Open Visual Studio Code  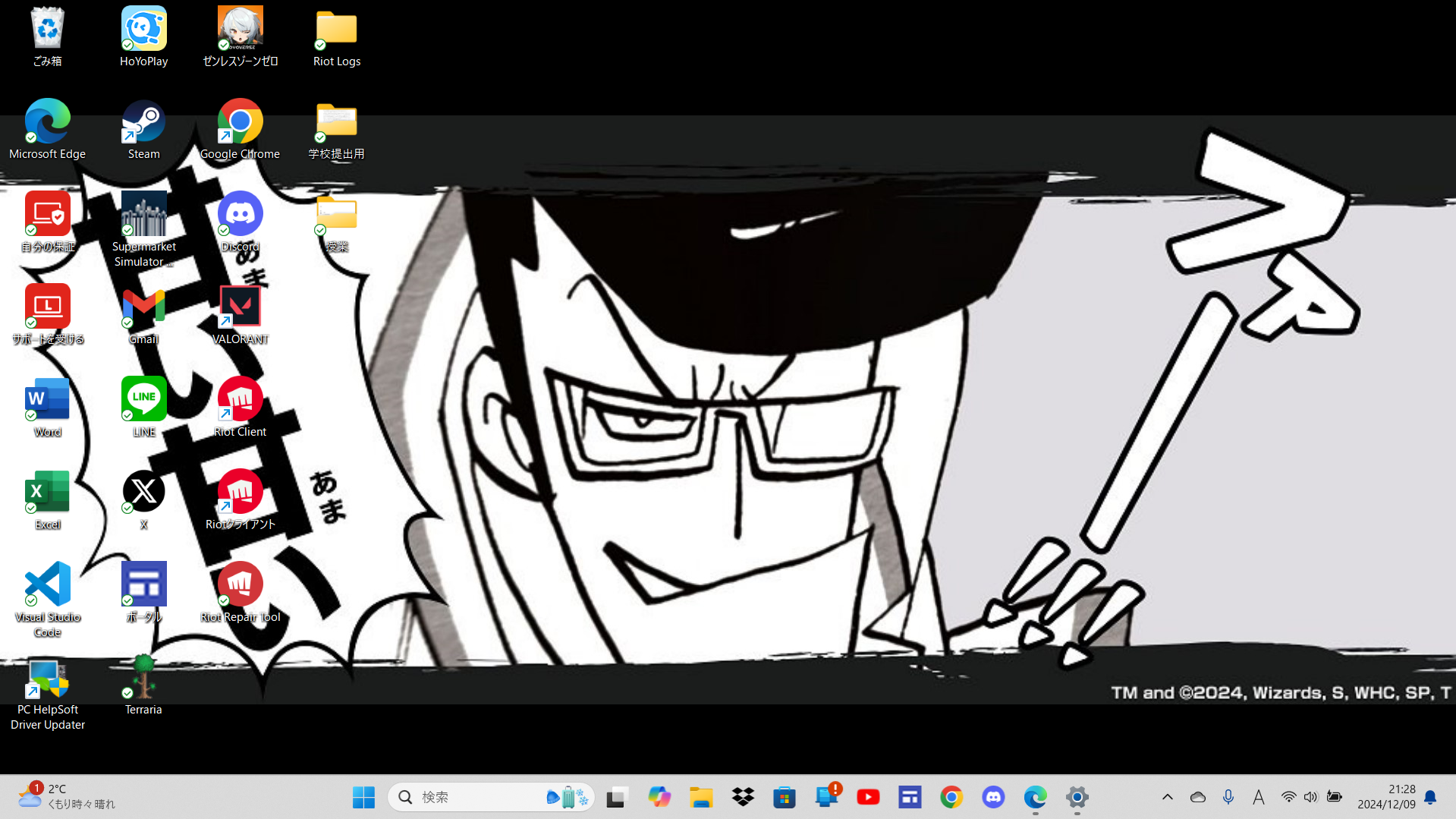[x=47, y=584]
